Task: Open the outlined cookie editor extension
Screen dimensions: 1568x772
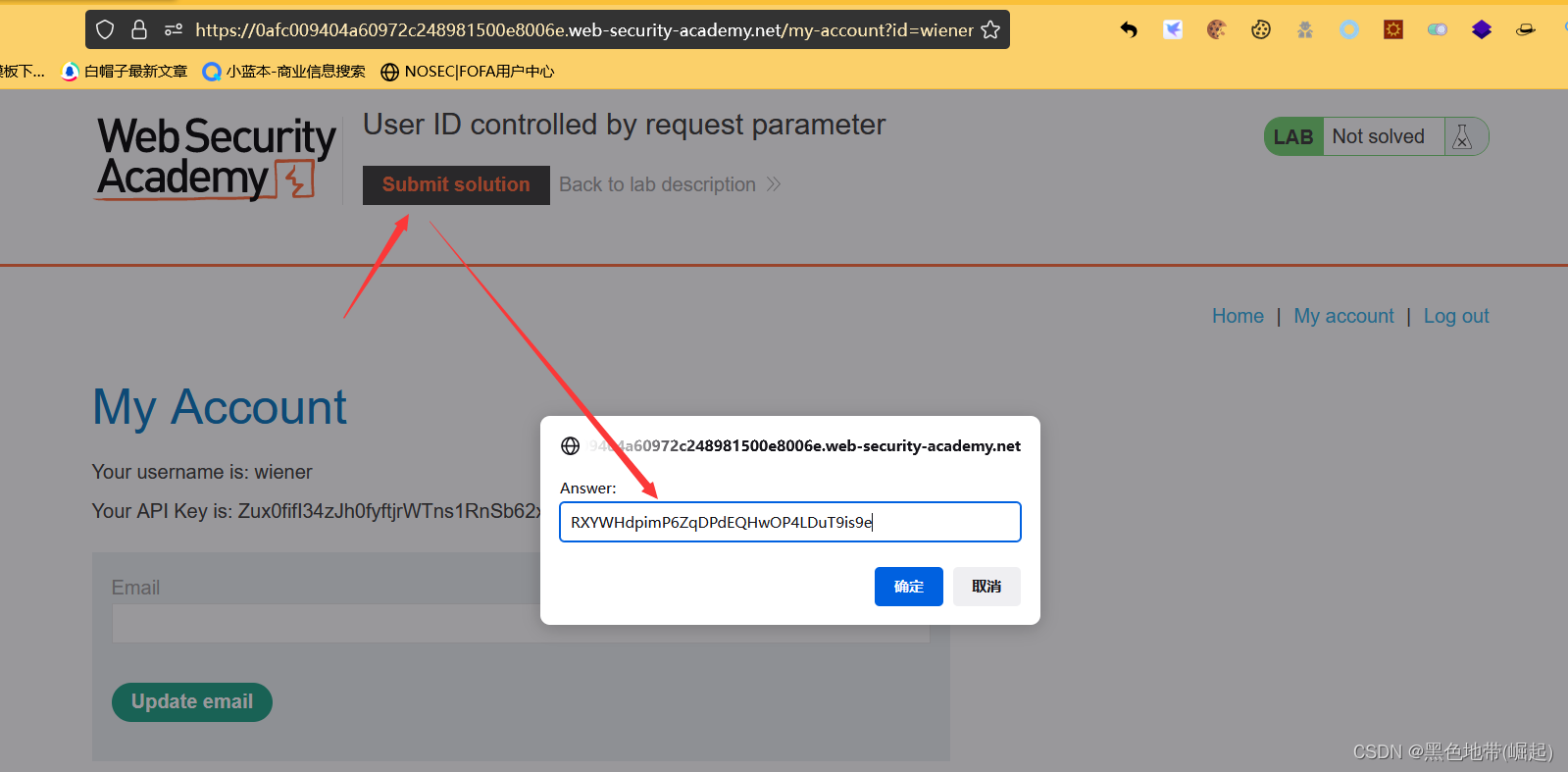Action: 1261,29
